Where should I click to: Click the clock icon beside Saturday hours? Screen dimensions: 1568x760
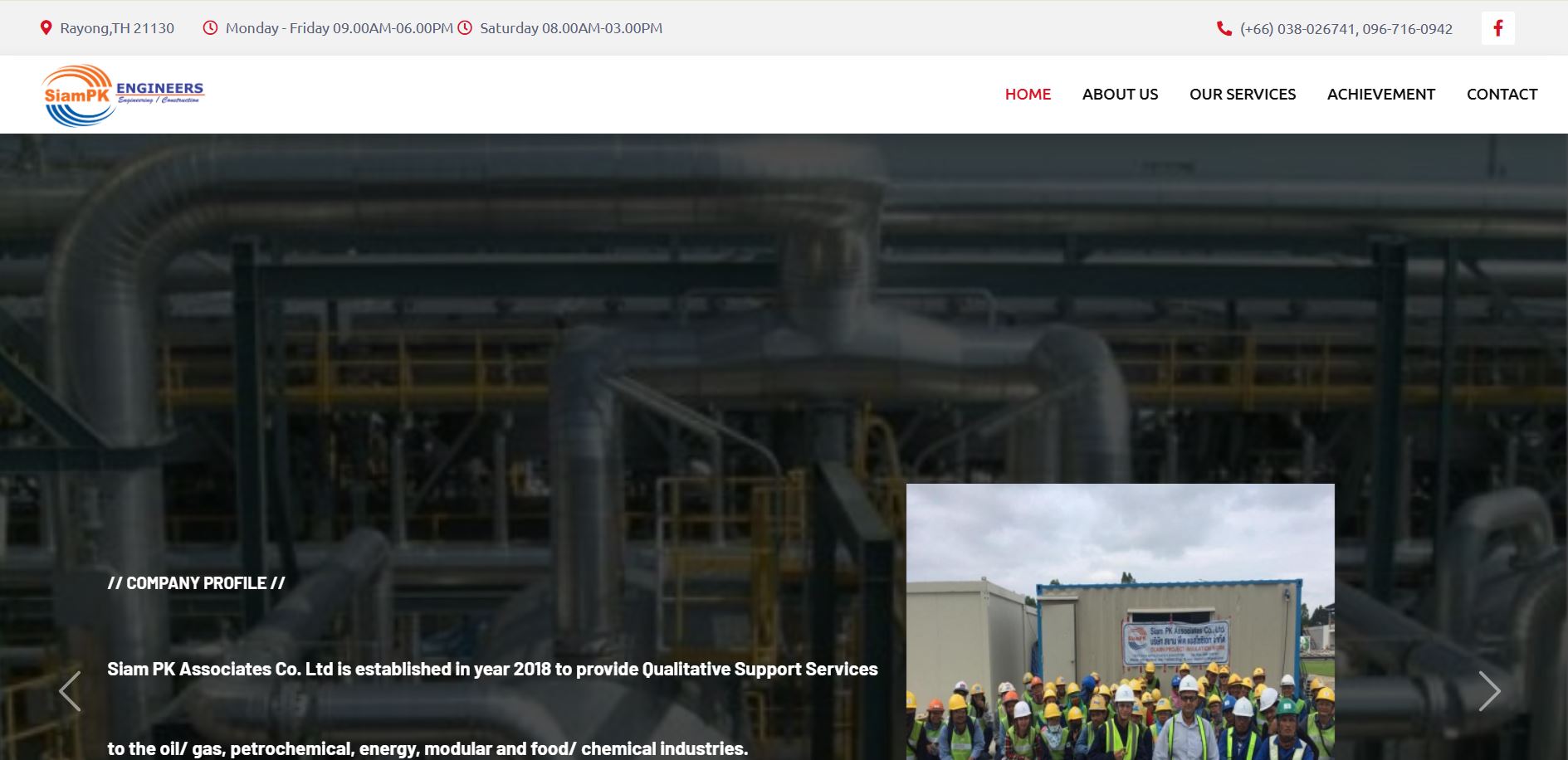pyautogui.click(x=465, y=28)
